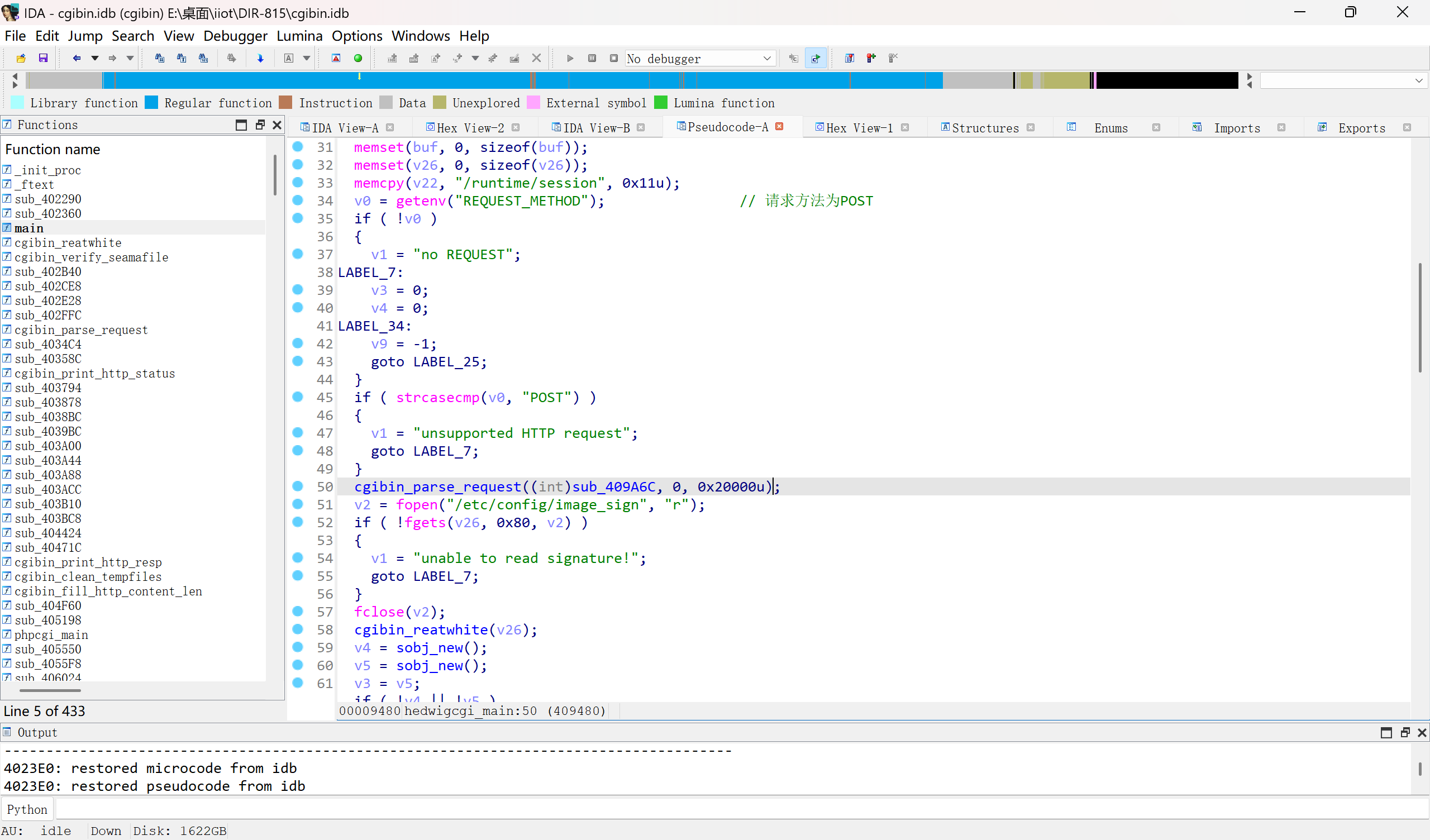Click the Python console button
This screenshot has width=1430, height=840.
click(27, 809)
